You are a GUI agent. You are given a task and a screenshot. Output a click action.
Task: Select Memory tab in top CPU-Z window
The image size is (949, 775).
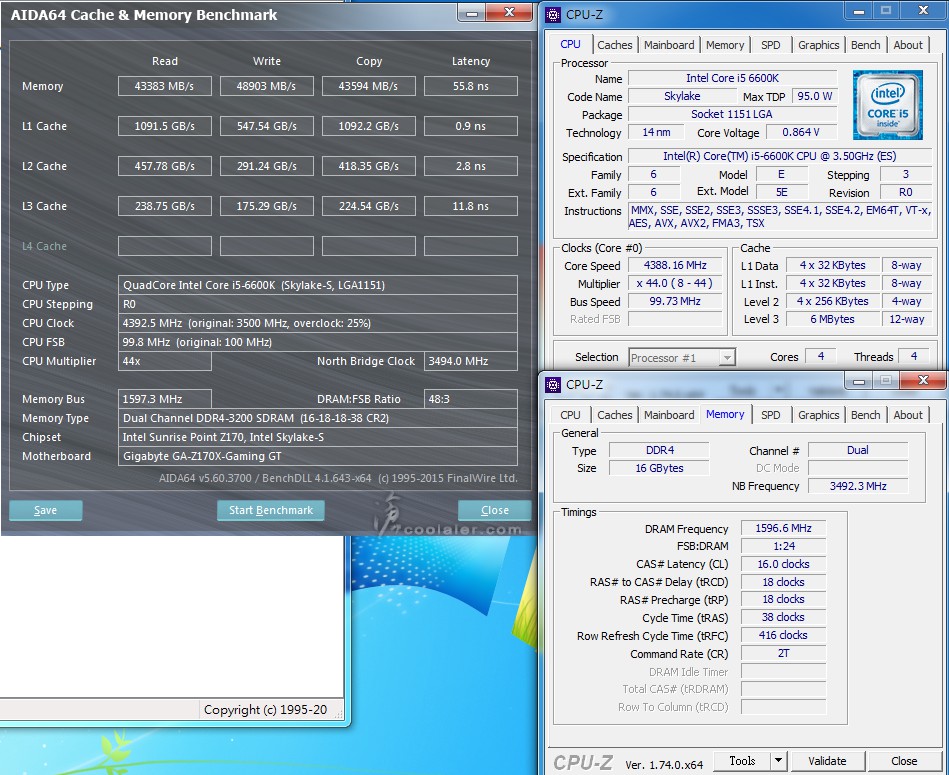pos(724,45)
